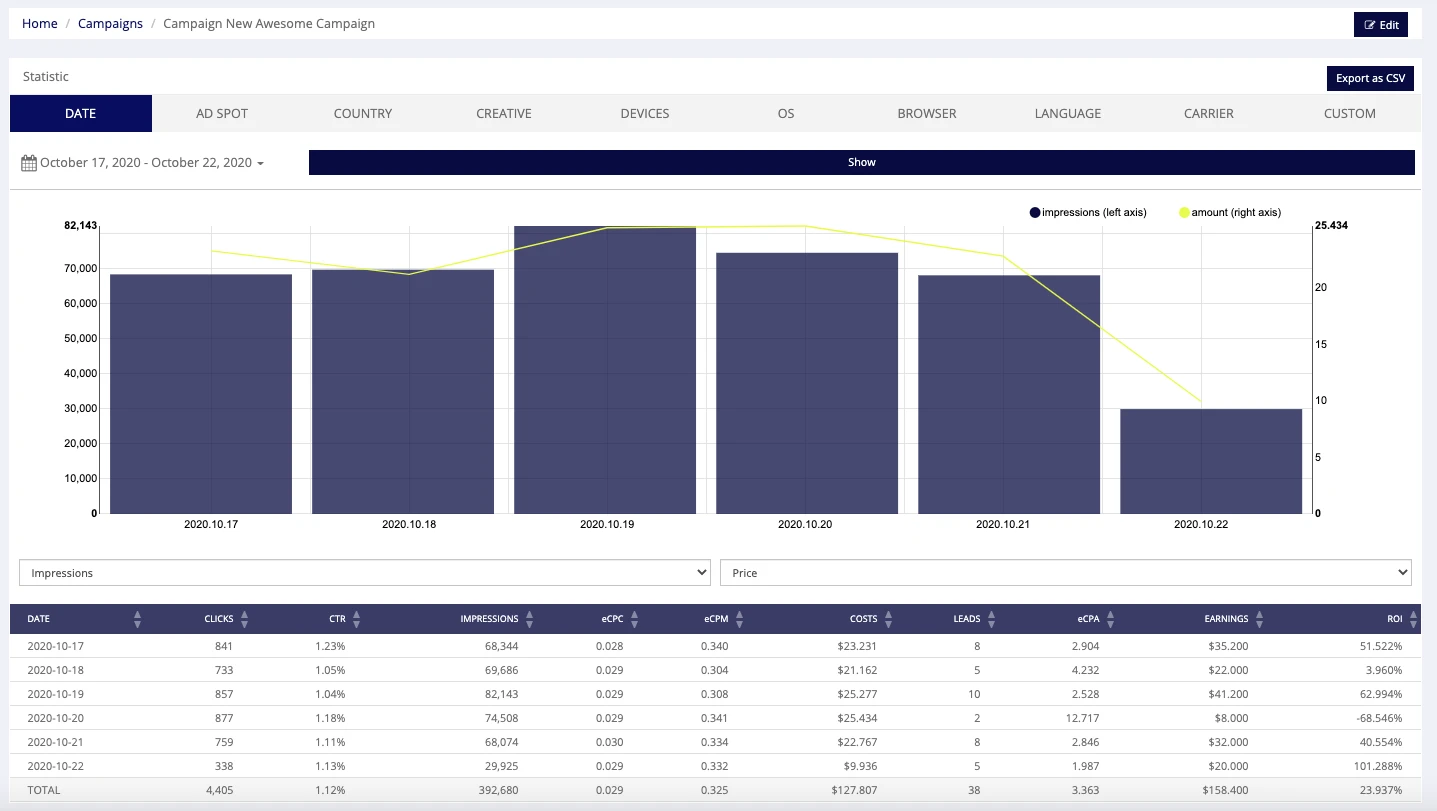
Task: Switch to the COUNTRY tab
Action: [363, 113]
